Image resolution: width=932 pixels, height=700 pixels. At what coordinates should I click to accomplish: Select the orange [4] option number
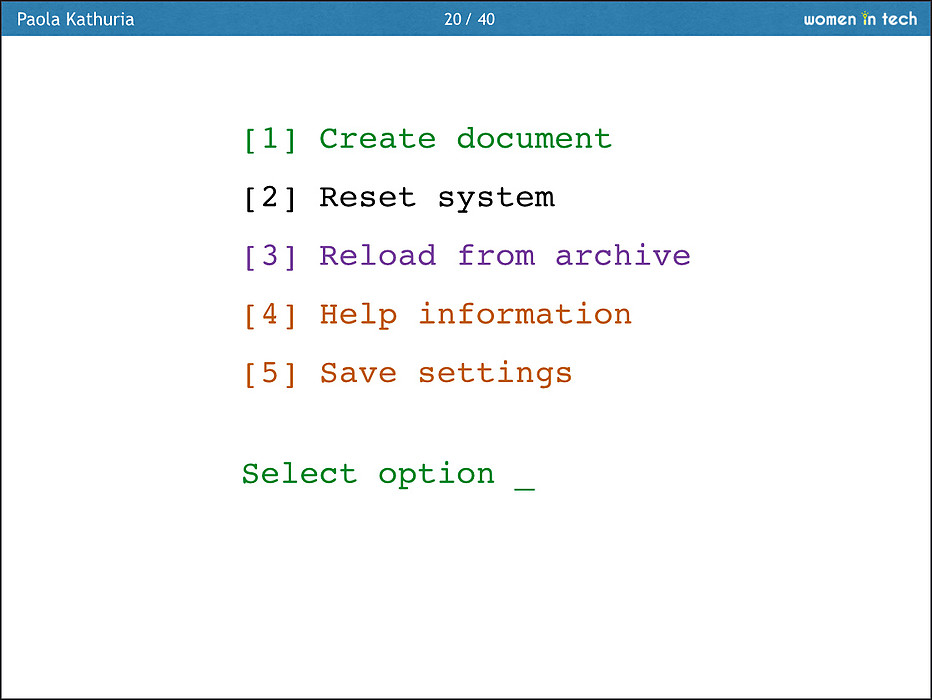(x=270, y=315)
